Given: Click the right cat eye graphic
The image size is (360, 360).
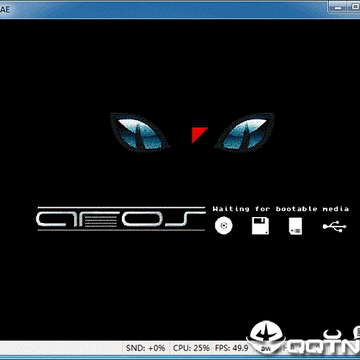Looking at the screenshot, I should click(x=245, y=132).
